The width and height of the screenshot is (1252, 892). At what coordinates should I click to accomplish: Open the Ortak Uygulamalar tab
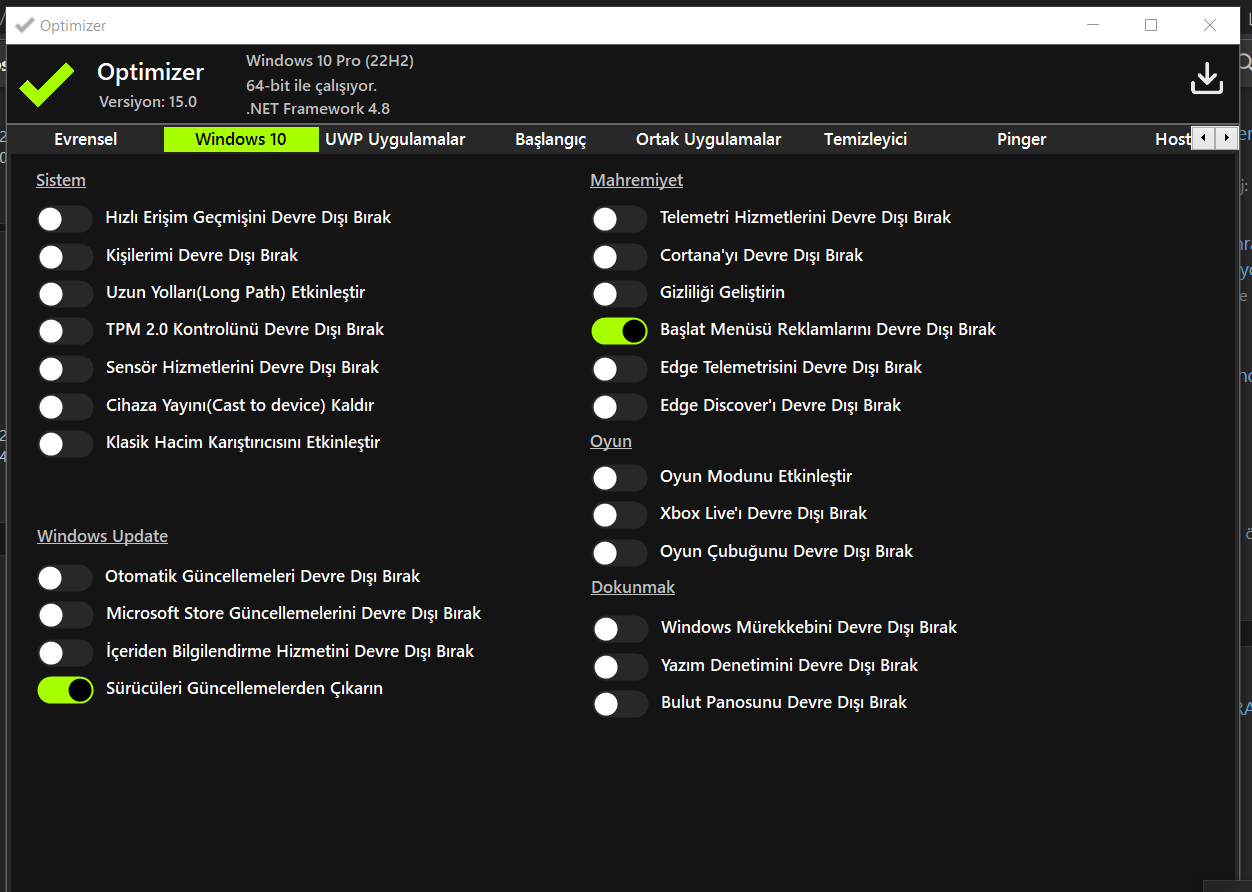708,139
